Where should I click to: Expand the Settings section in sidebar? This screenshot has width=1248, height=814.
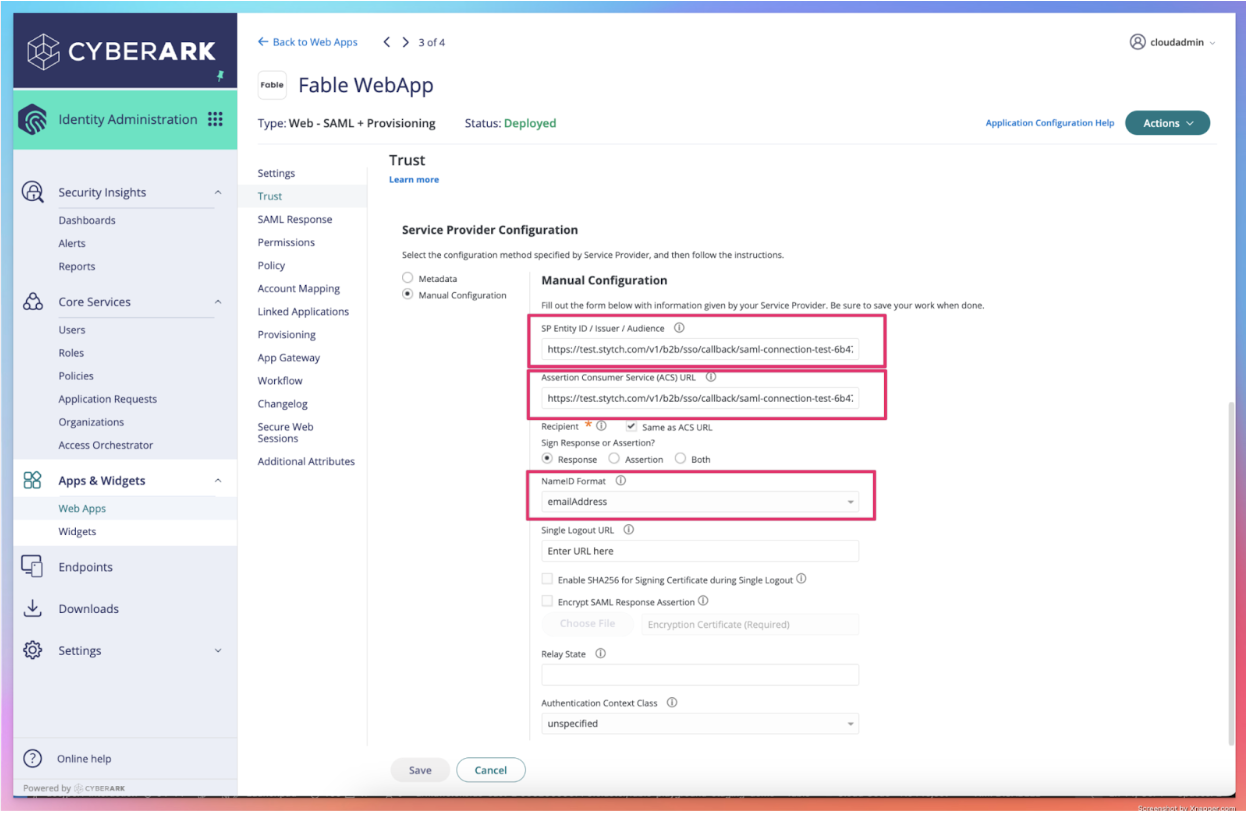218,651
